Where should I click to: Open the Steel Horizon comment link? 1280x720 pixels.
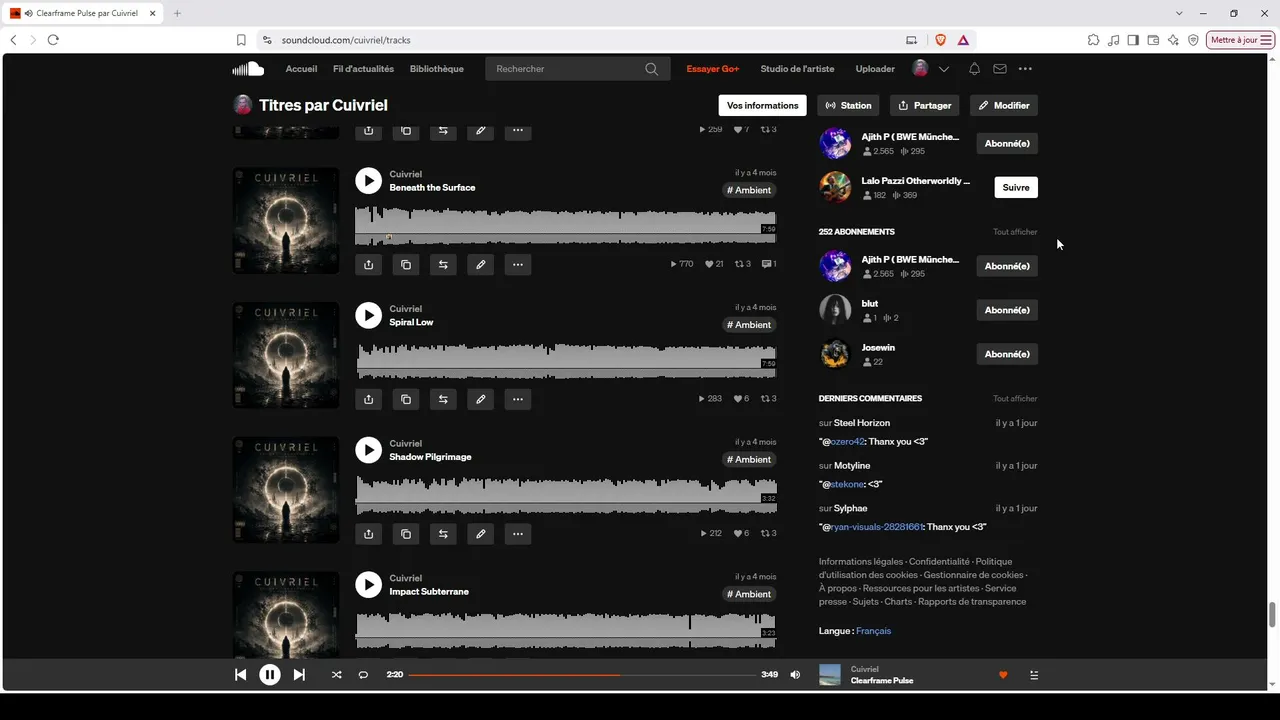pyautogui.click(x=862, y=423)
